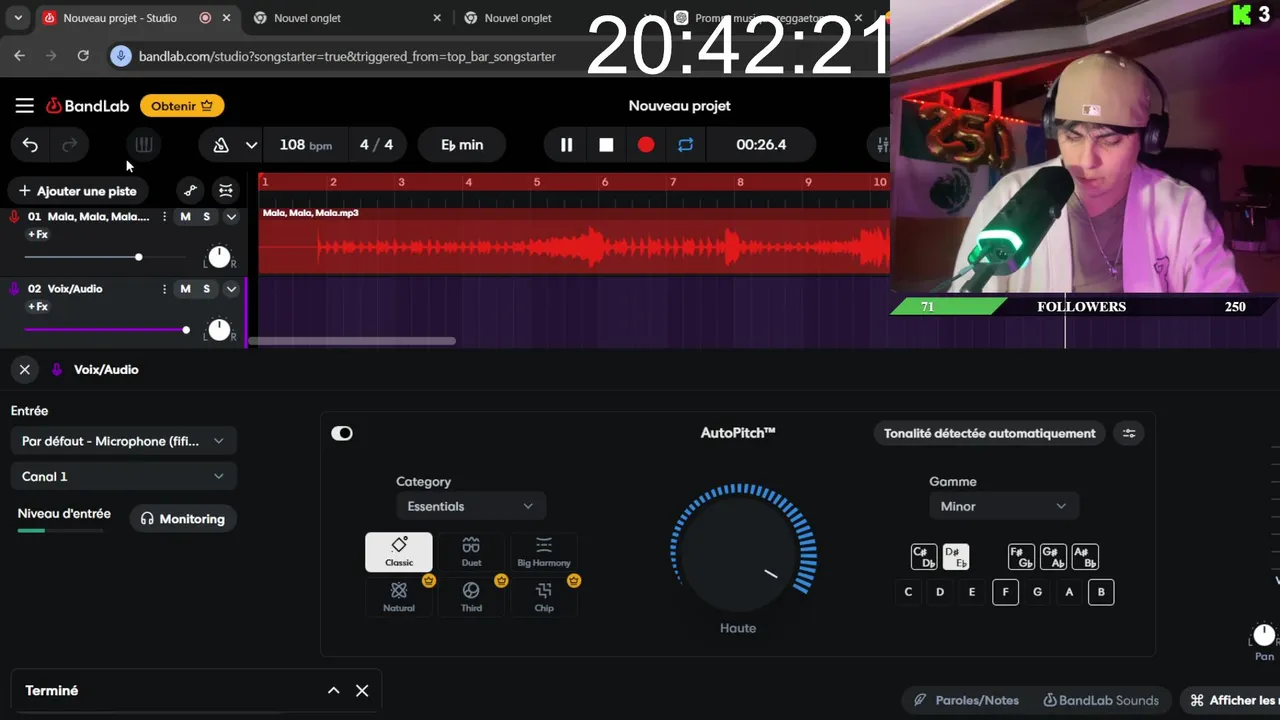1280x720 pixels.
Task: Open the metronome options dropdown arrow
Action: click(x=251, y=145)
